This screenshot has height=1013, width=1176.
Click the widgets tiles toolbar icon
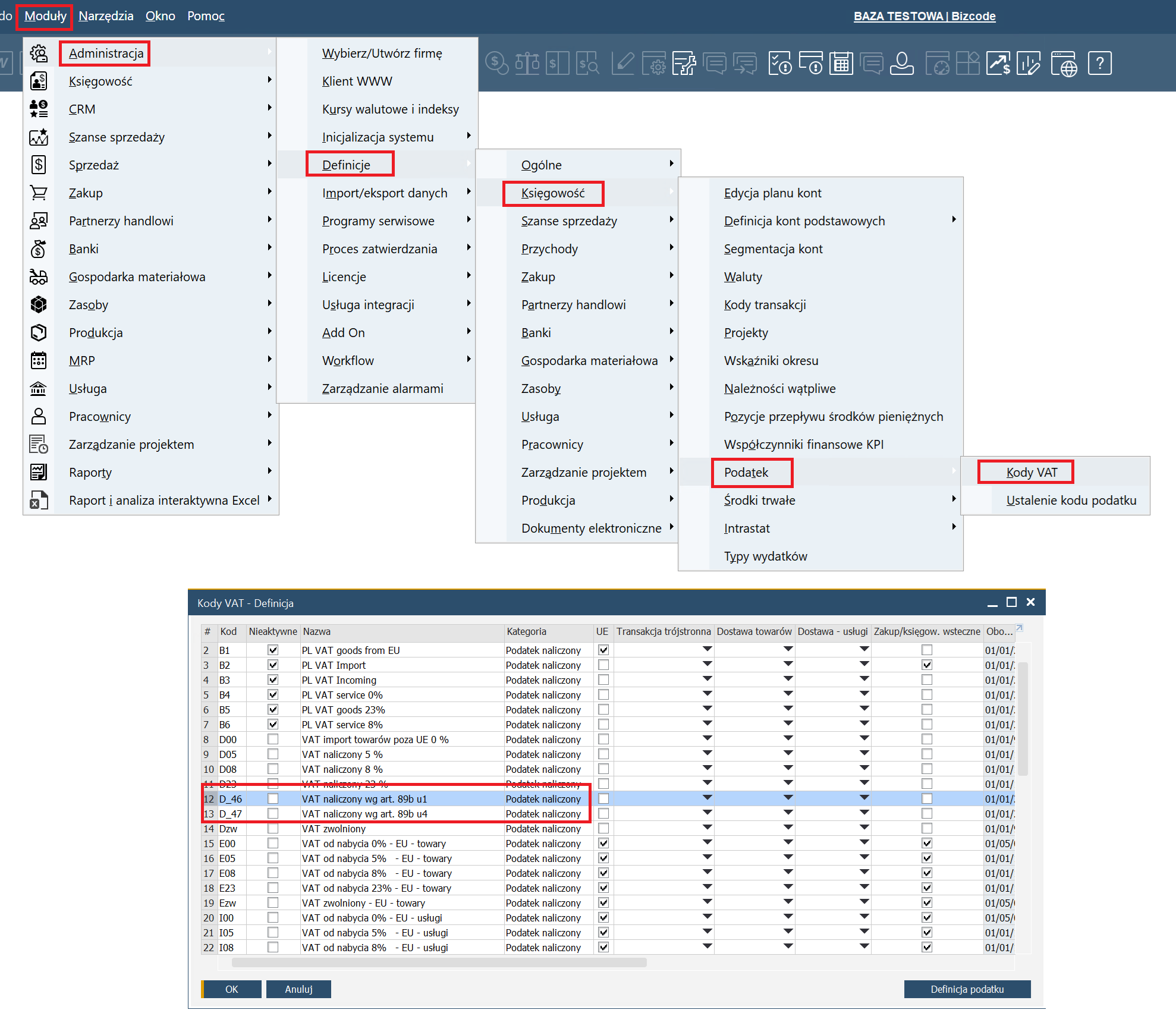click(x=967, y=63)
